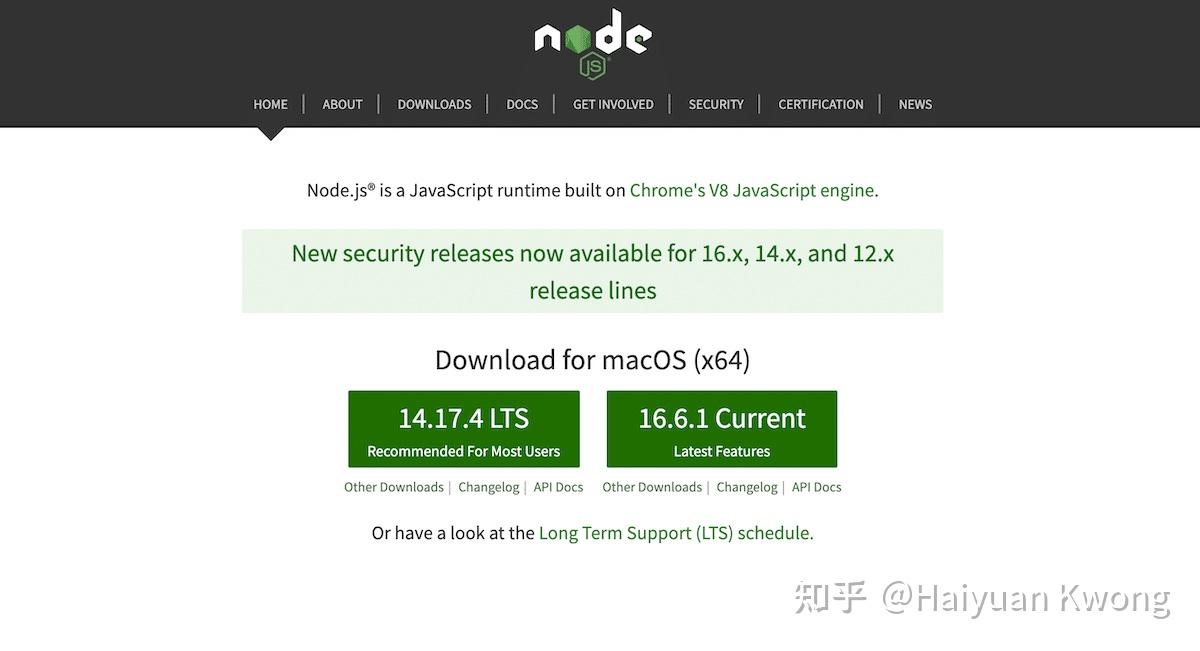Open Other Downloads under LTS
Image resolution: width=1200 pixels, height=651 pixels.
(394, 487)
